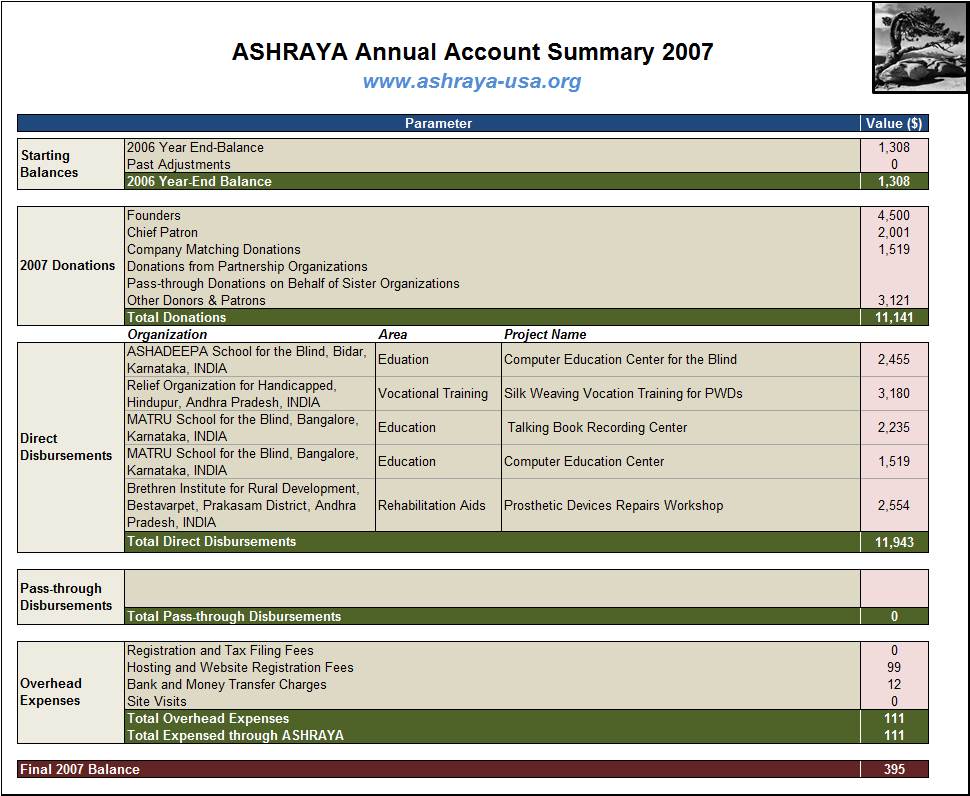Image resolution: width=970 pixels, height=796 pixels.
Task: Select 'Registration and Tax Filing Fees' label
Action: 220,651
